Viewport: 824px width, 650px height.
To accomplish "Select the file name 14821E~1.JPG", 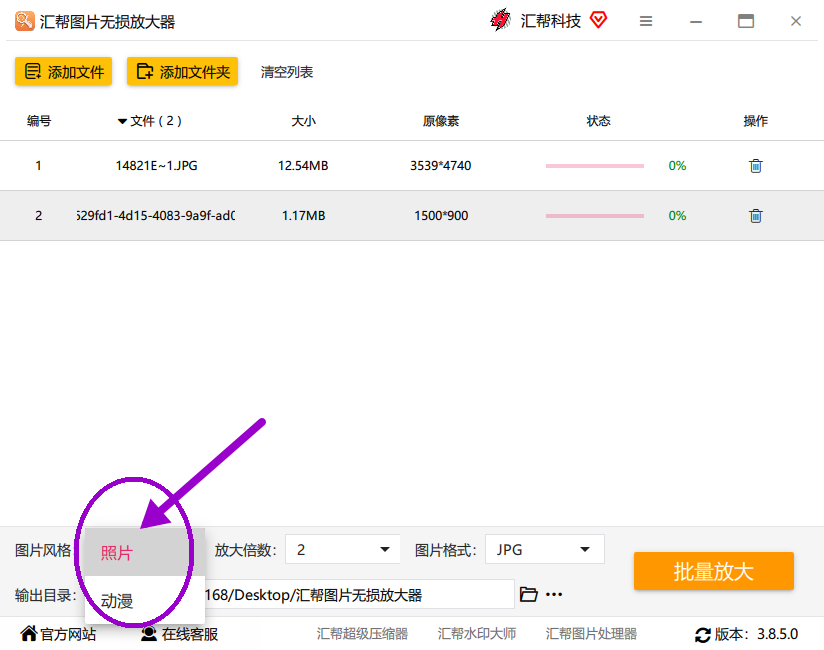I will pyautogui.click(x=157, y=166).
